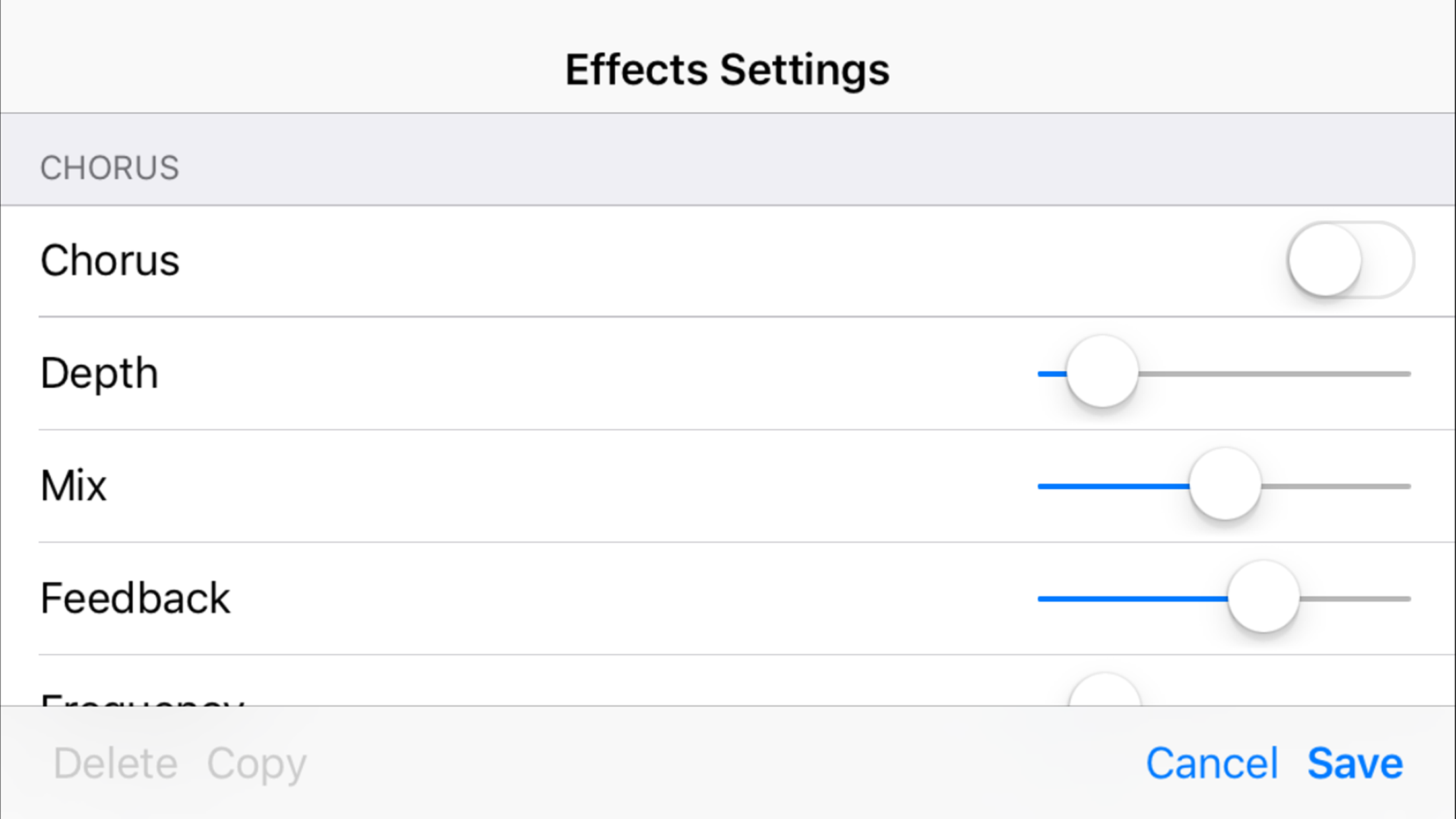Screen dimensions: 1456x819
Task: Click the blue filled Feedback slider track
Action: click(x=1131, y=599)
